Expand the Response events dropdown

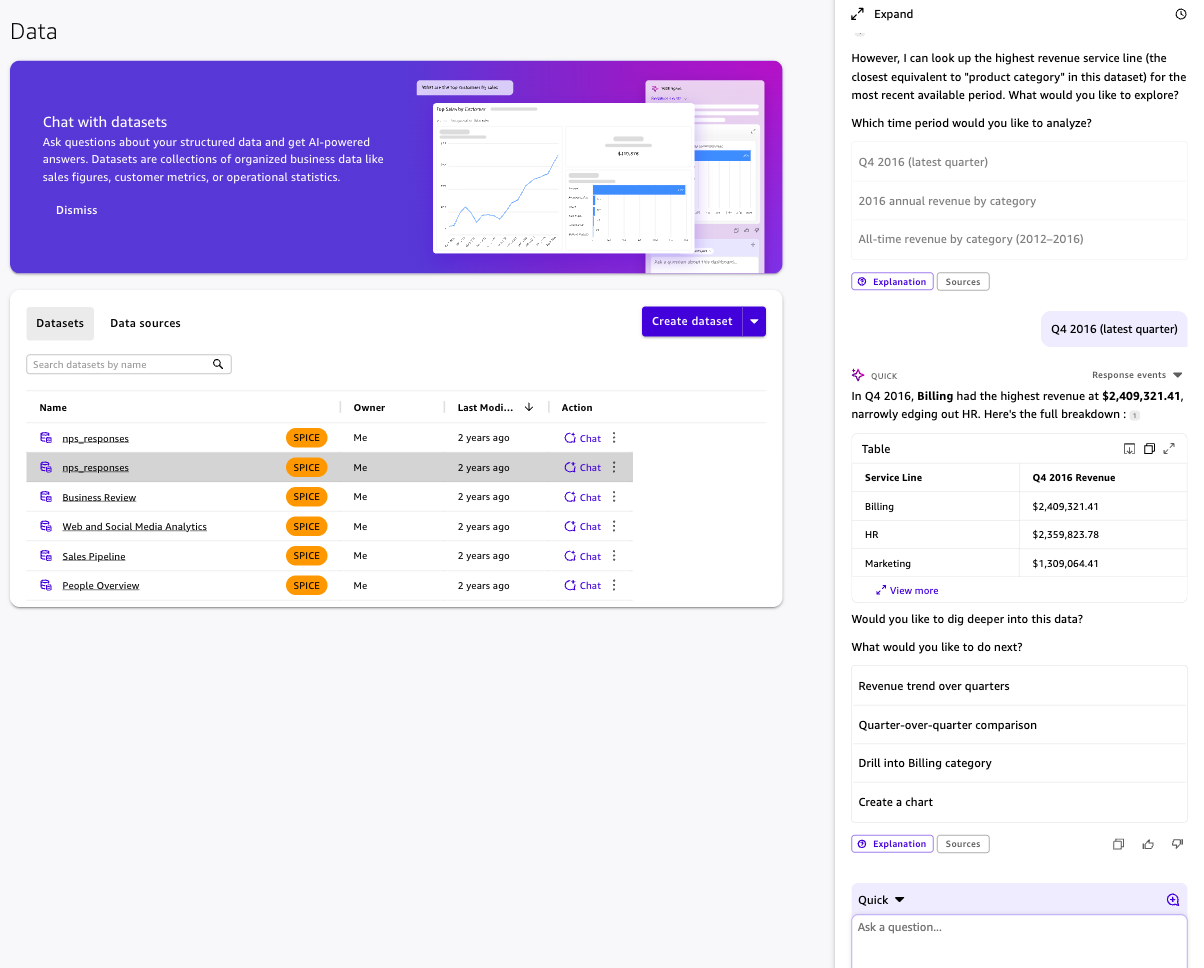[x=1137, y=375]
